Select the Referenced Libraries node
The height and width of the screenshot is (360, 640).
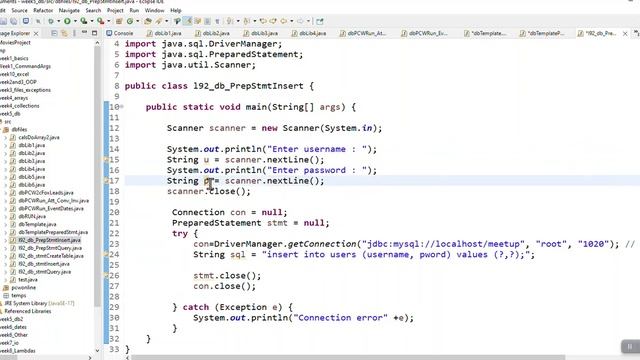(28, 311)
